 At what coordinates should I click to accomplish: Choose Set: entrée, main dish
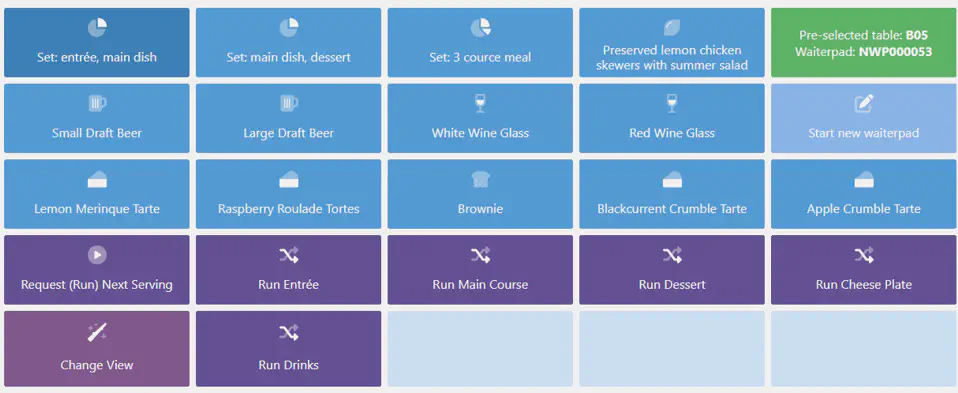97,43
